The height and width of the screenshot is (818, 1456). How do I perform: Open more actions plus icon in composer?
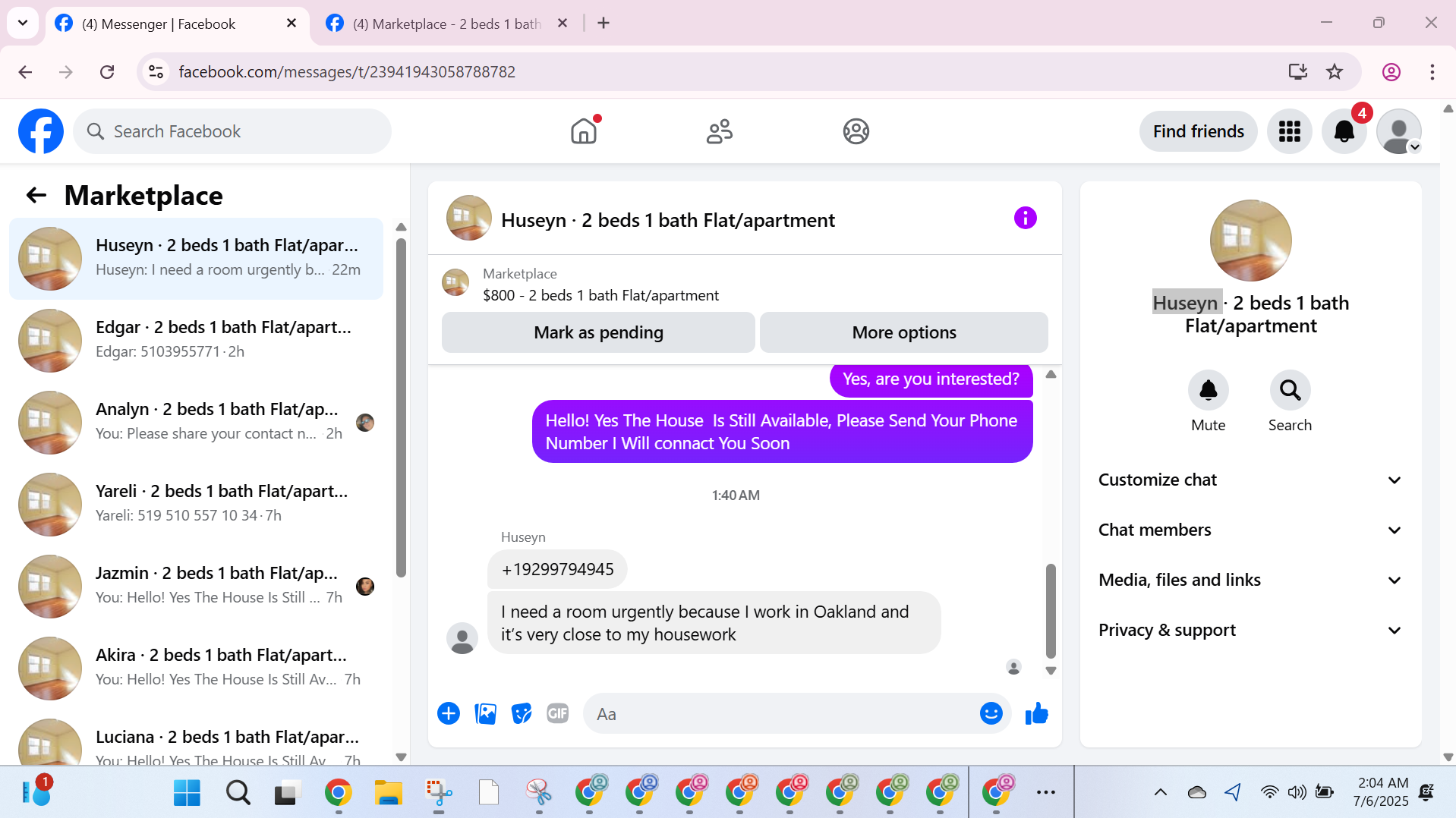449,713
